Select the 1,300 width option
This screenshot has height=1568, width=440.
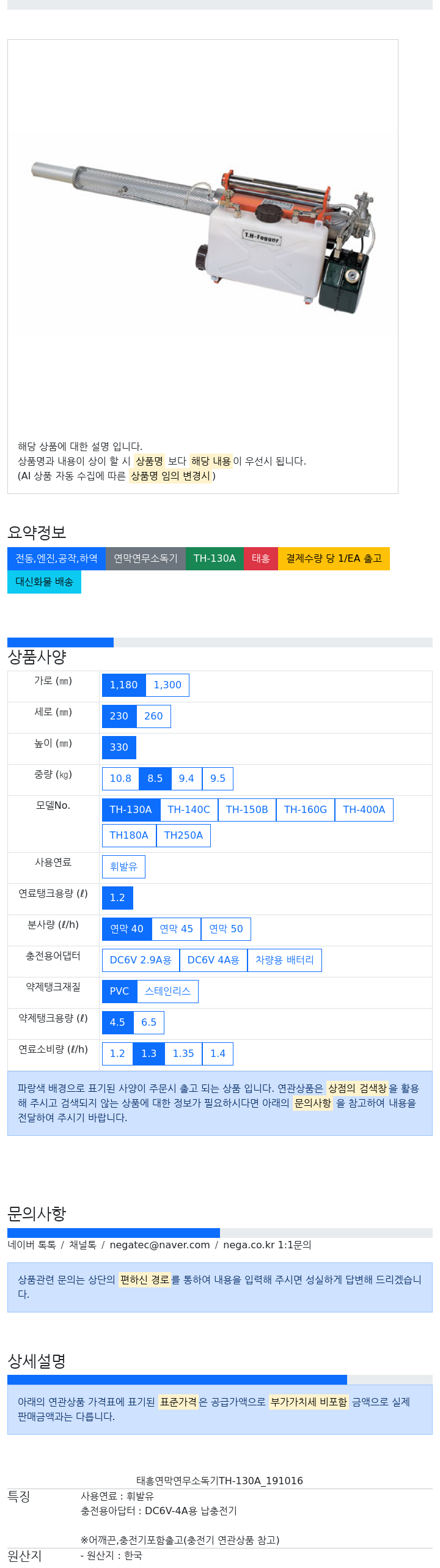[x=167, y=685]
